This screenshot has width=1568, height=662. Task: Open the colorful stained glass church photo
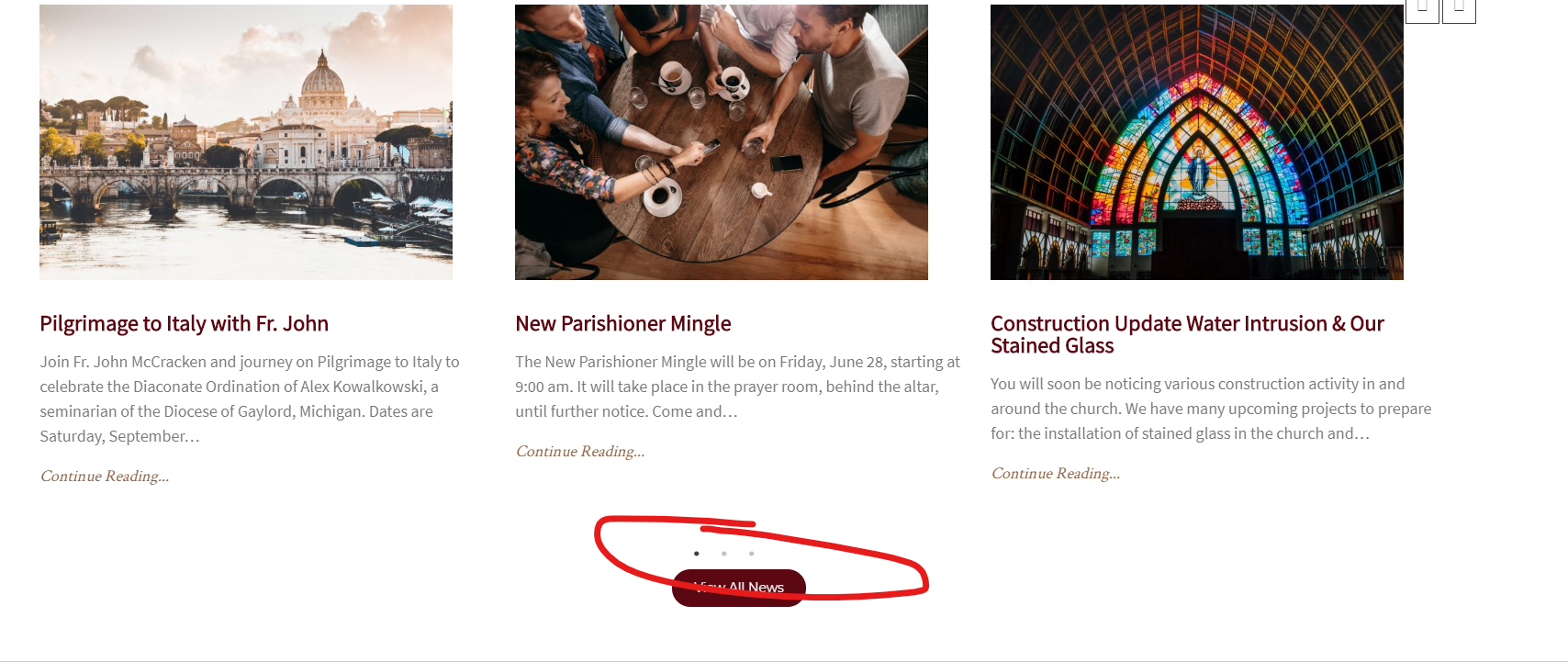point(1197,142)
